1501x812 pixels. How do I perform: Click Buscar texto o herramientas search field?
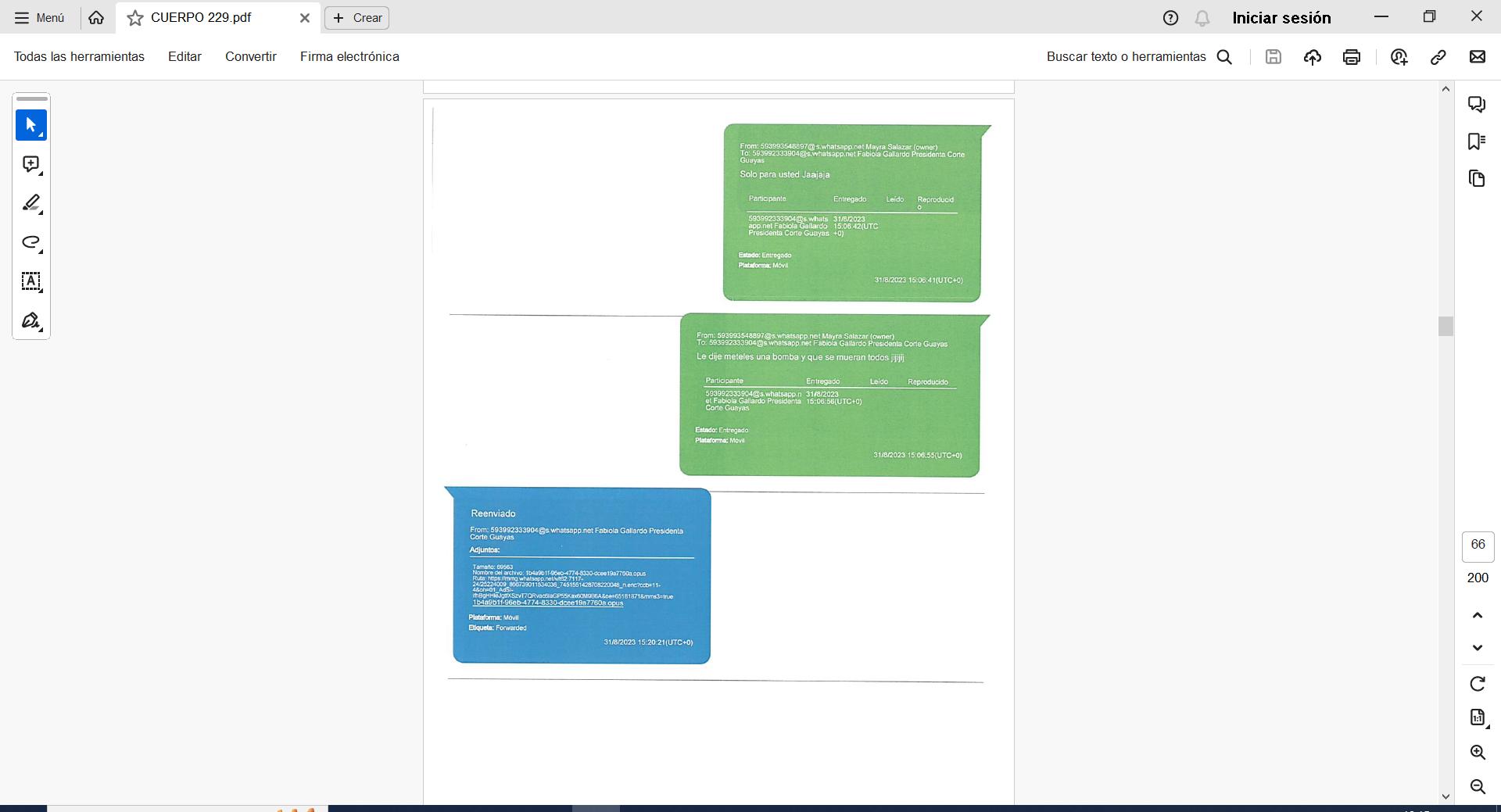pyautogui.click(x=1127, y=56)
